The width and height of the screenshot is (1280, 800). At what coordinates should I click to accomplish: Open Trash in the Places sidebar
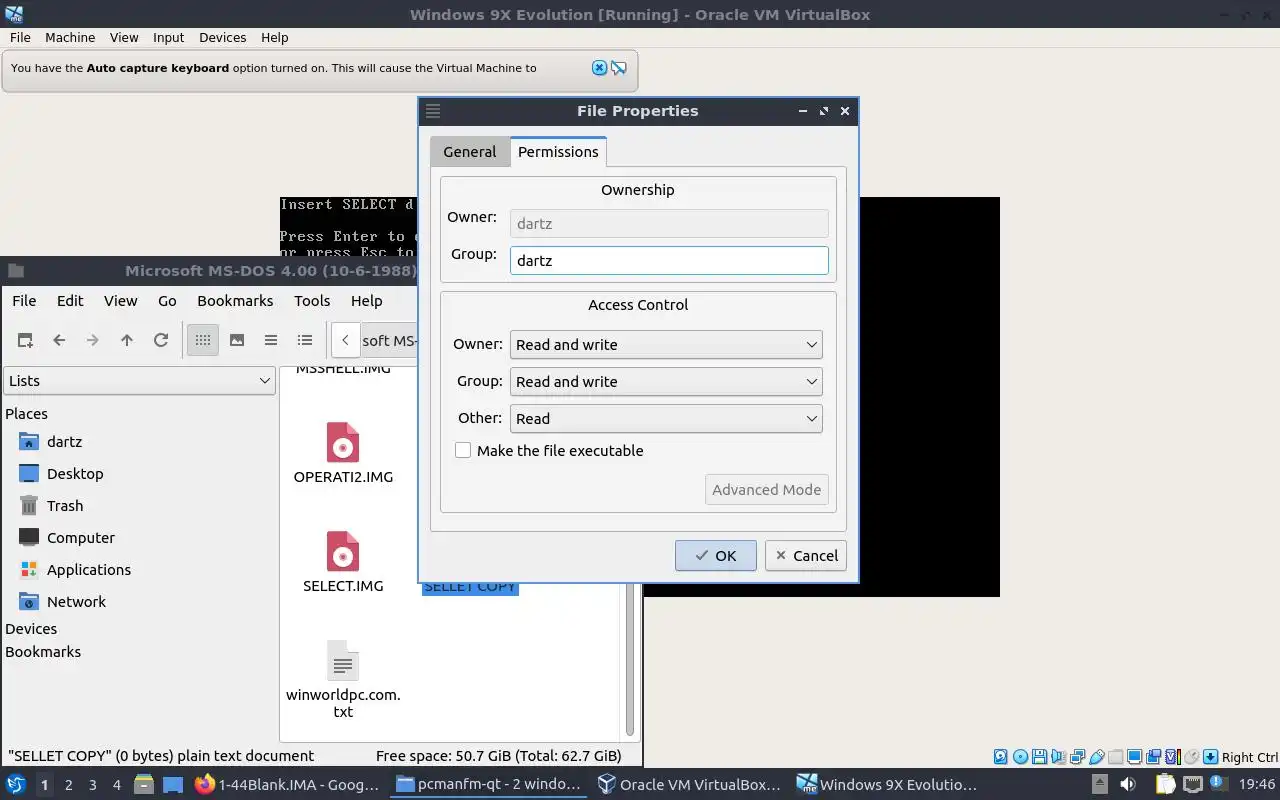64,506
